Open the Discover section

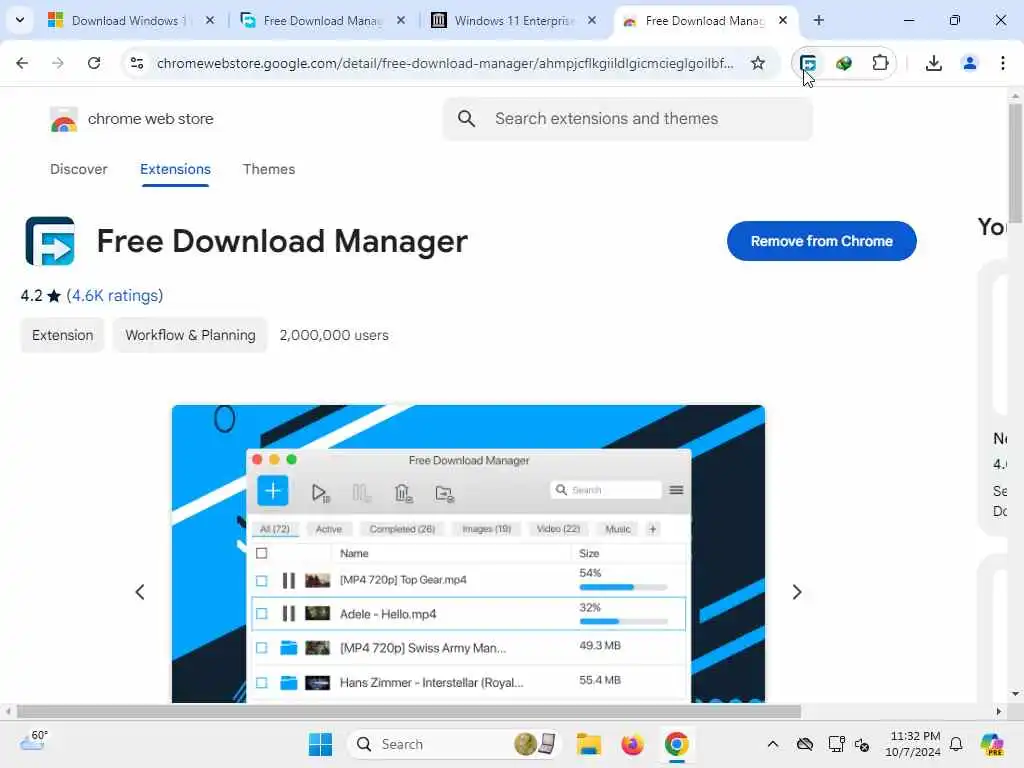[78, 169]
